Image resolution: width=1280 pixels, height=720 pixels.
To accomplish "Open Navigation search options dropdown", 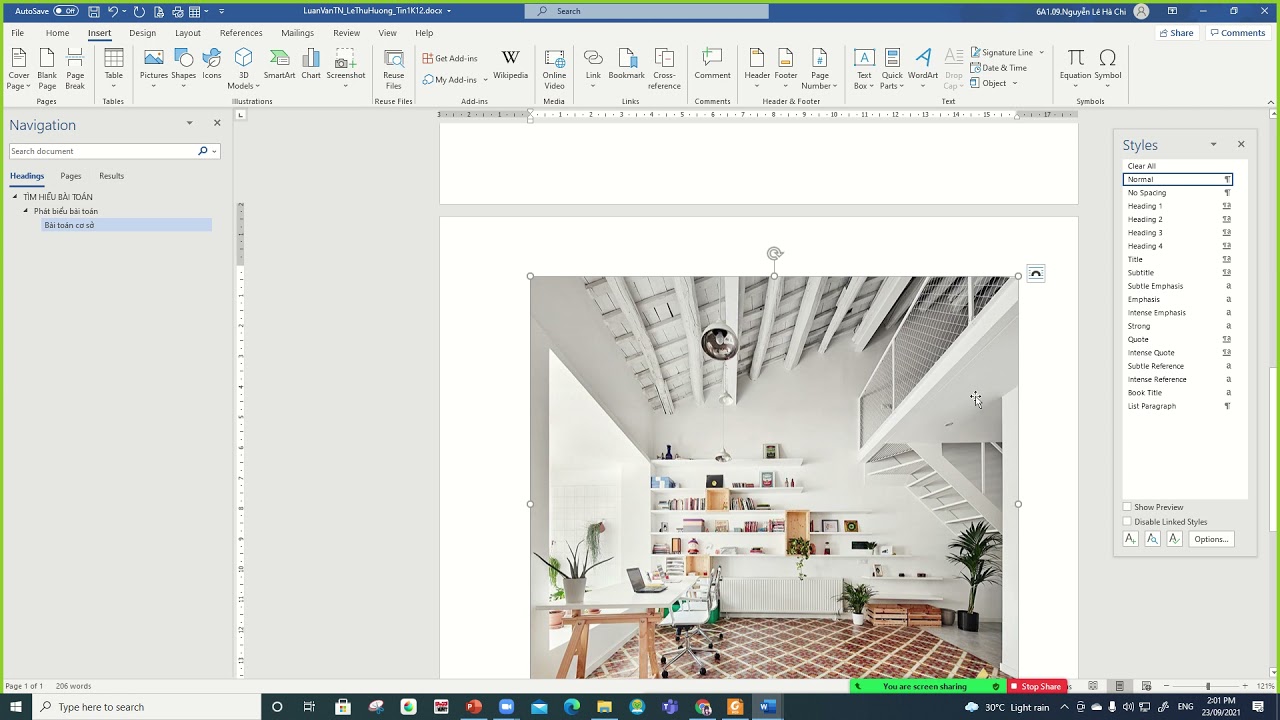I will pos(214,151).
